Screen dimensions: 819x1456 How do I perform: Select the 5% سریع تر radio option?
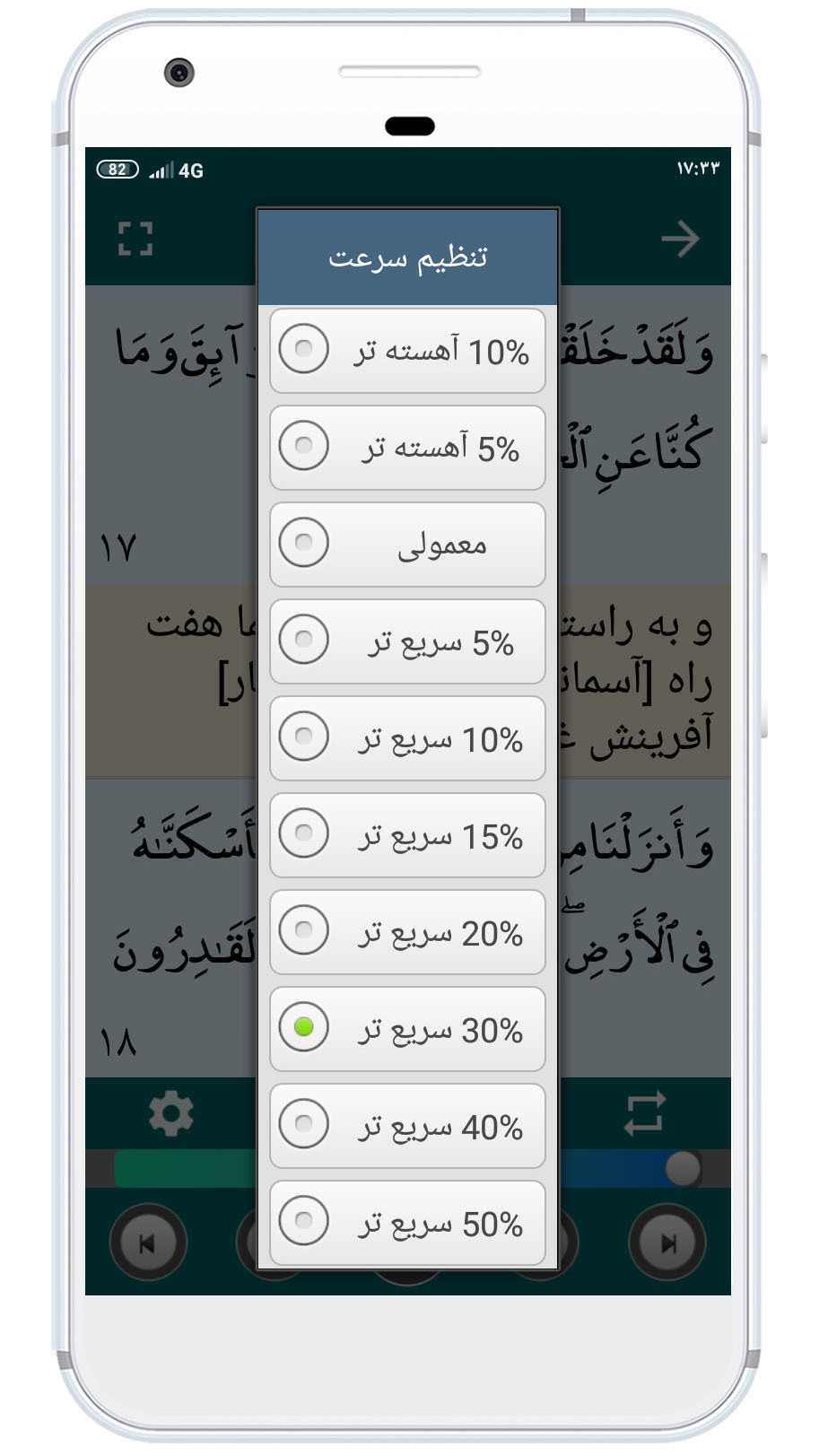click(407, 641)
